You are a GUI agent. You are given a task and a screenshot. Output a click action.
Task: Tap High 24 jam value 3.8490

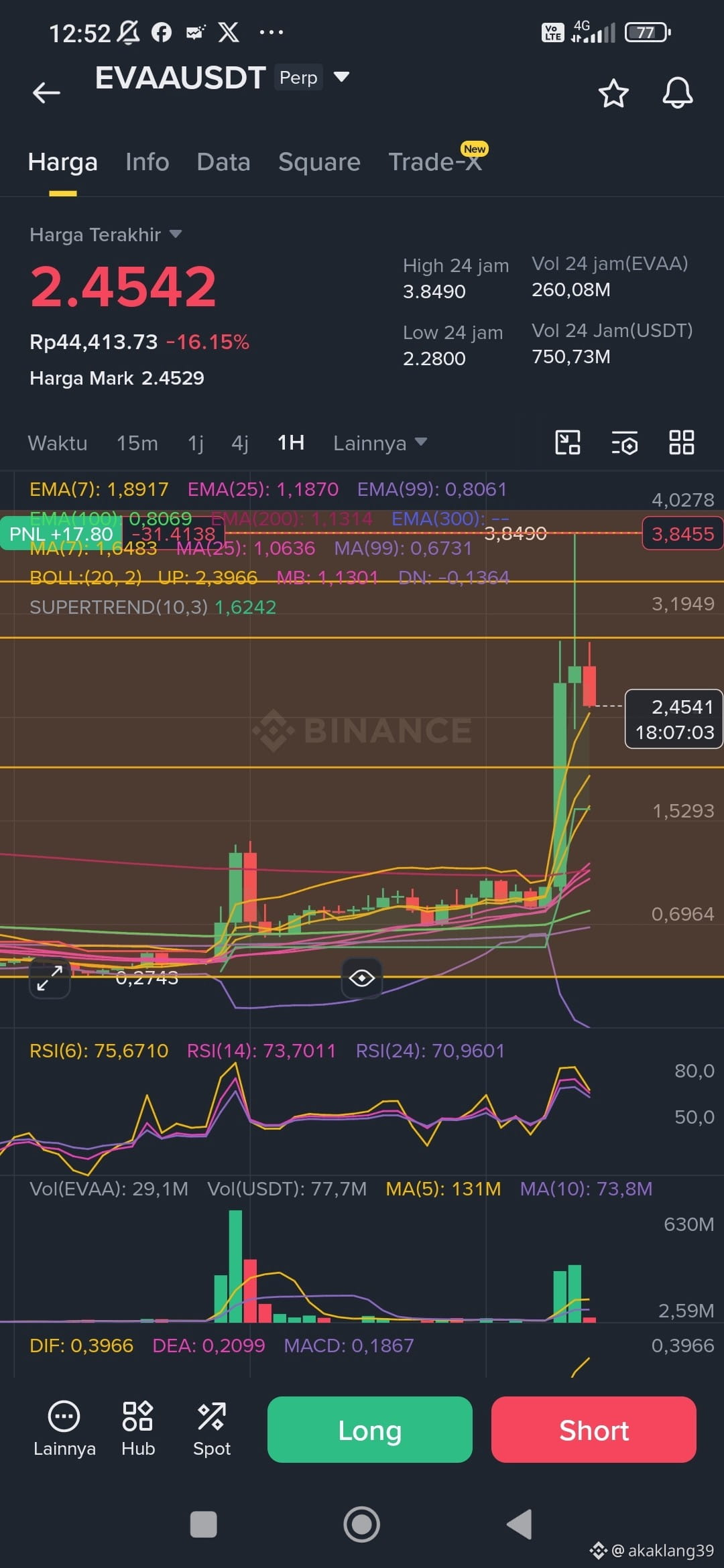pyautogui.click(x=434, y=291)
